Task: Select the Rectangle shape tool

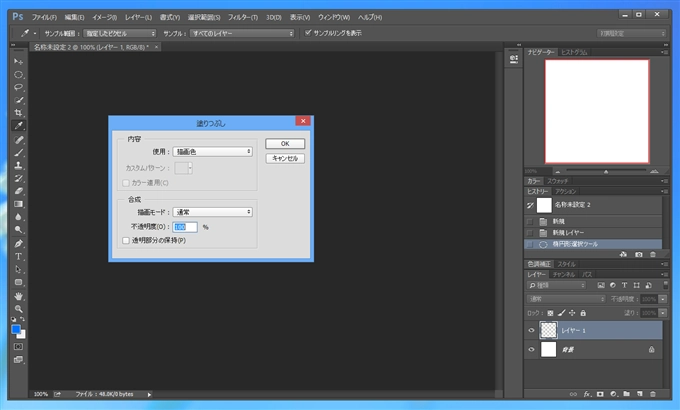Action: pos(18,282)
